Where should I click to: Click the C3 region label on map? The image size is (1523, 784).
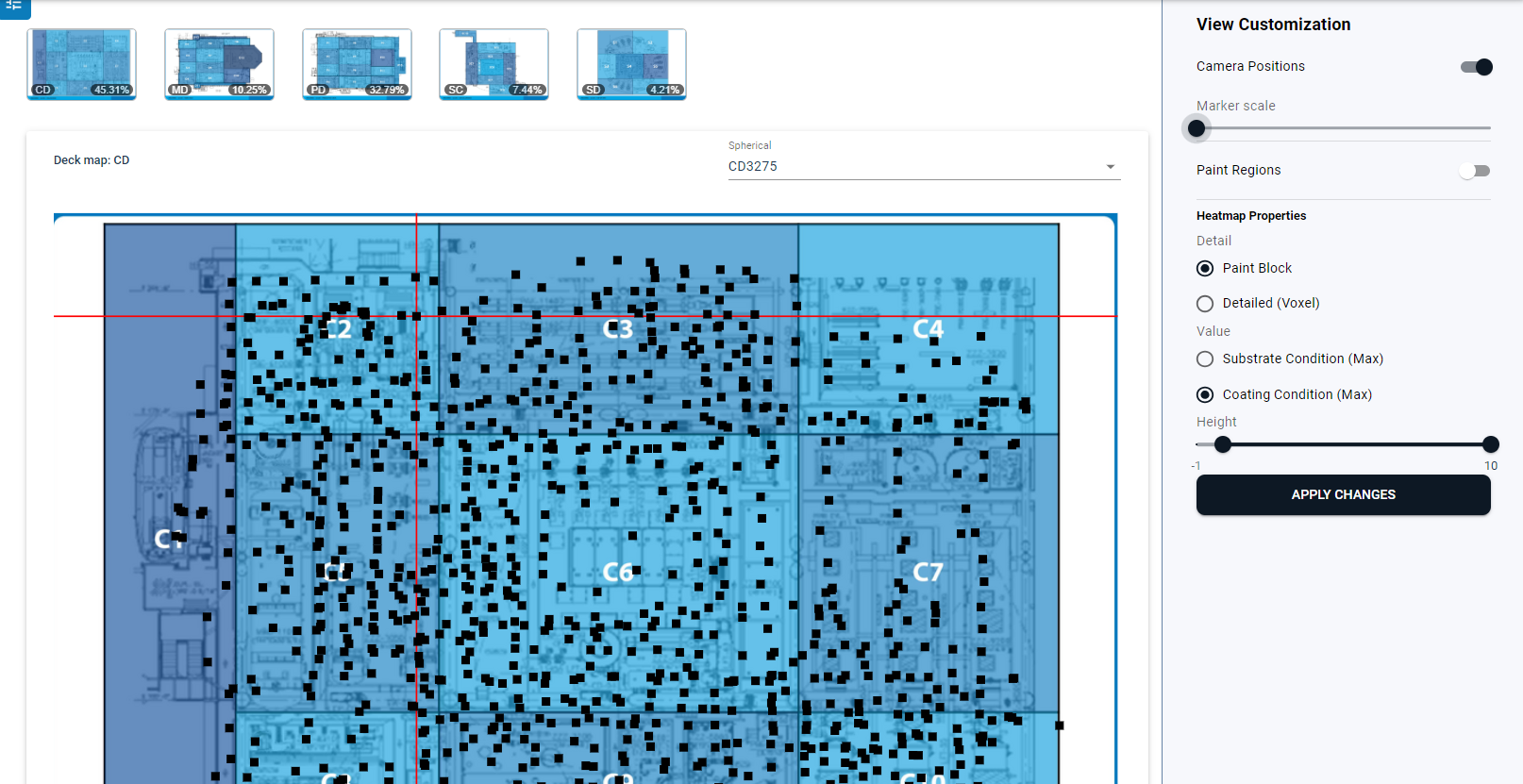[x=618, y=329]
